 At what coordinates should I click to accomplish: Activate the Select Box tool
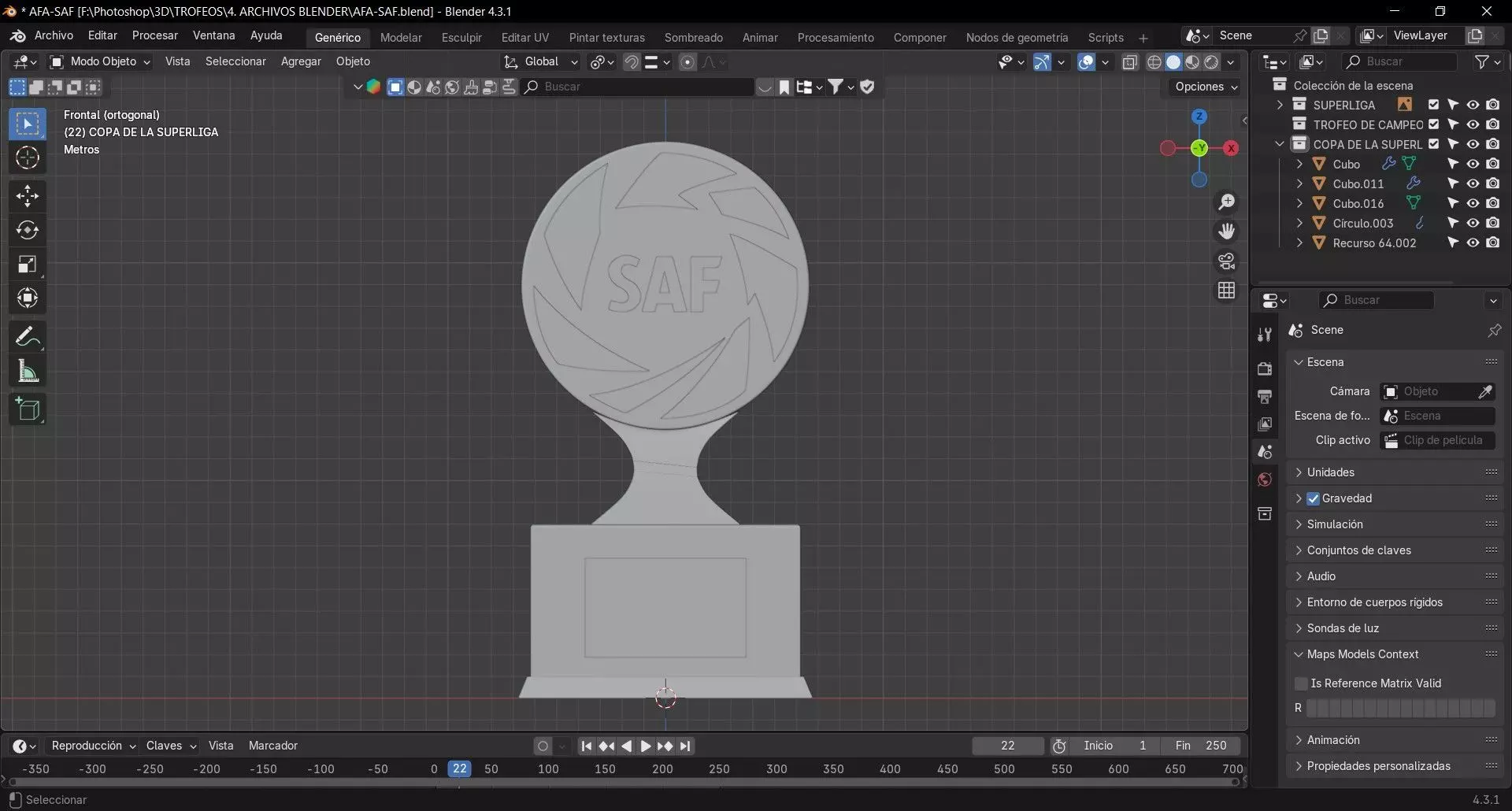tap(28, 124)
